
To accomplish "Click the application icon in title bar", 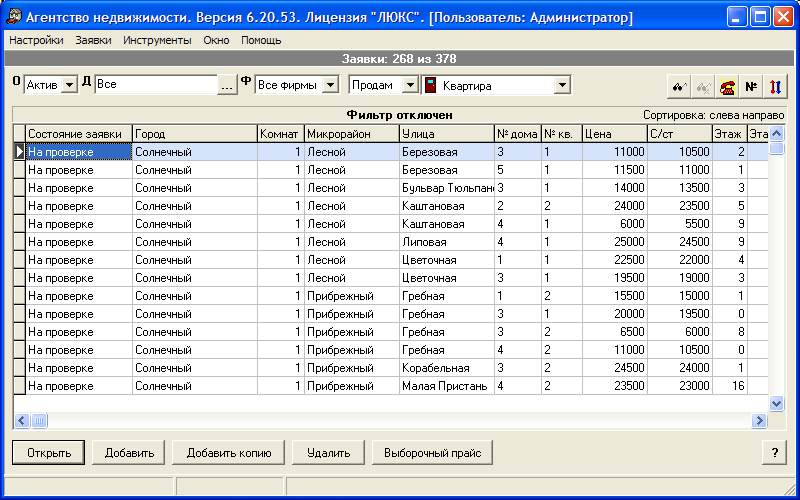I will pos(14,17).
